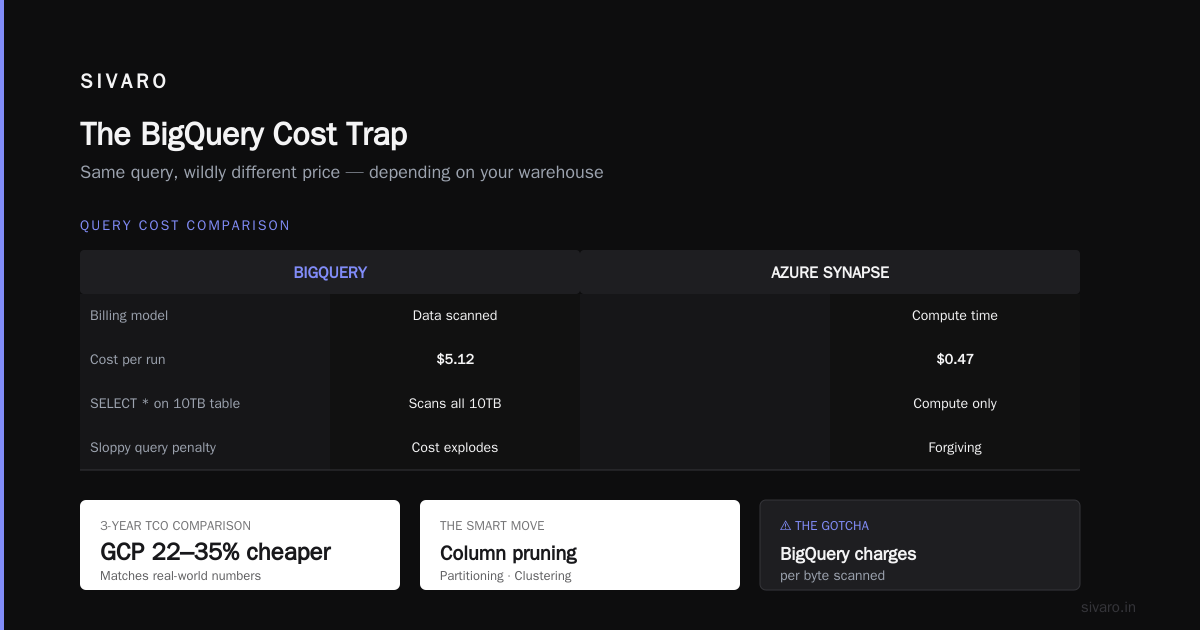Select the AZURE SYNAPSE column header
The width and height of the screenshot is (1200, 630).
point(830,272)
